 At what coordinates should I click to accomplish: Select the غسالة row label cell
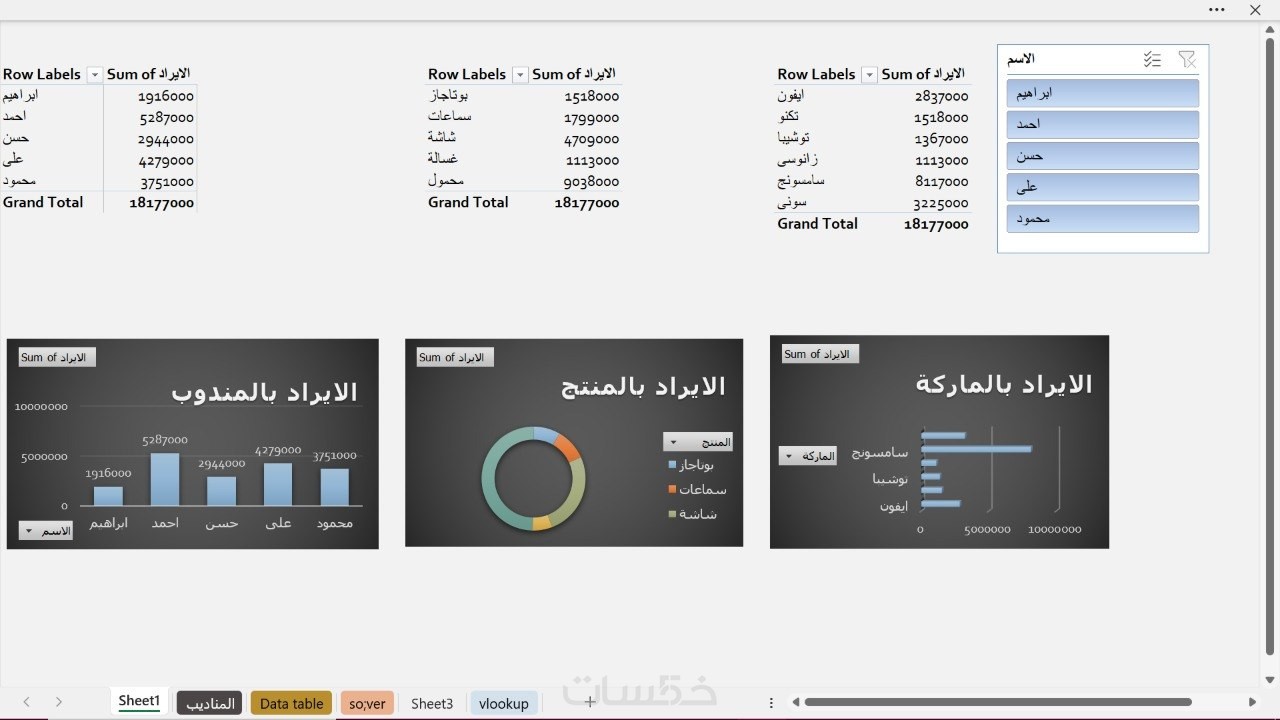443,159
